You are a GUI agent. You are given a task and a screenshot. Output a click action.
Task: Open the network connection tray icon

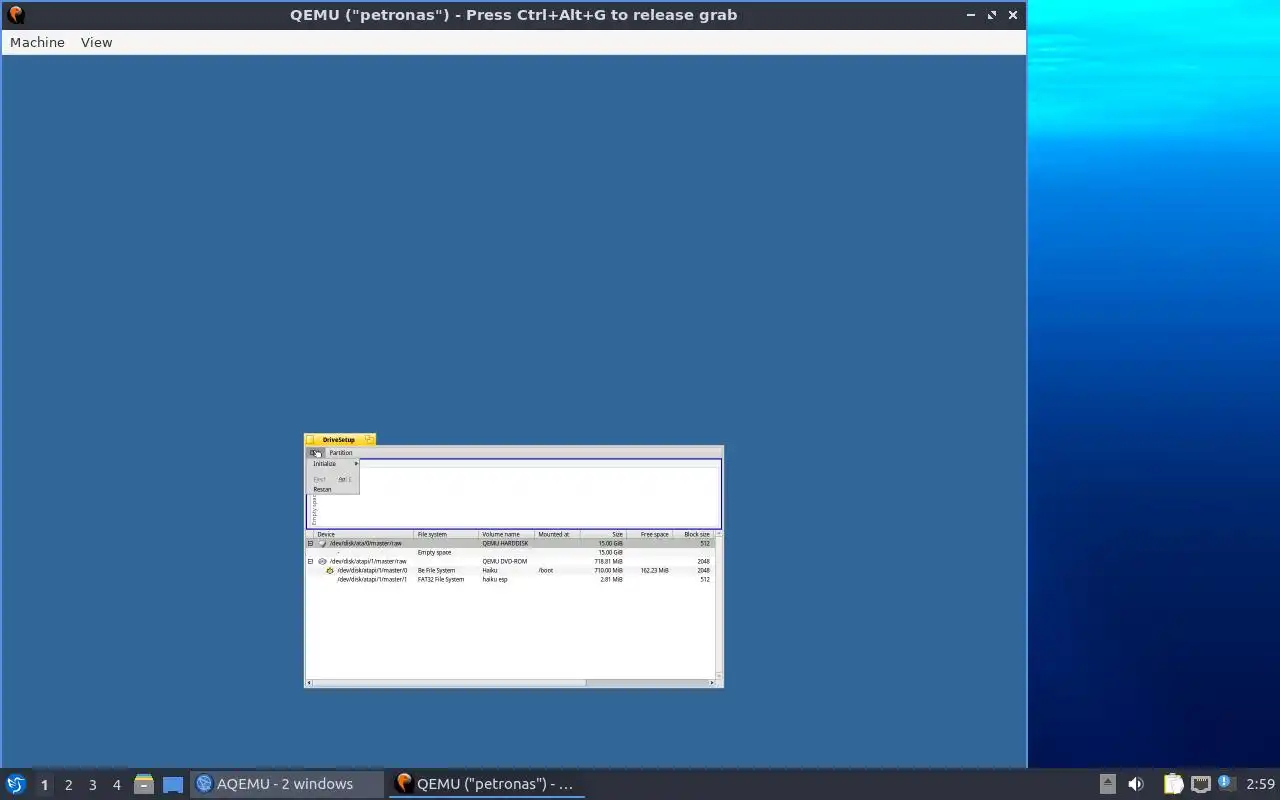(1200, 784)
